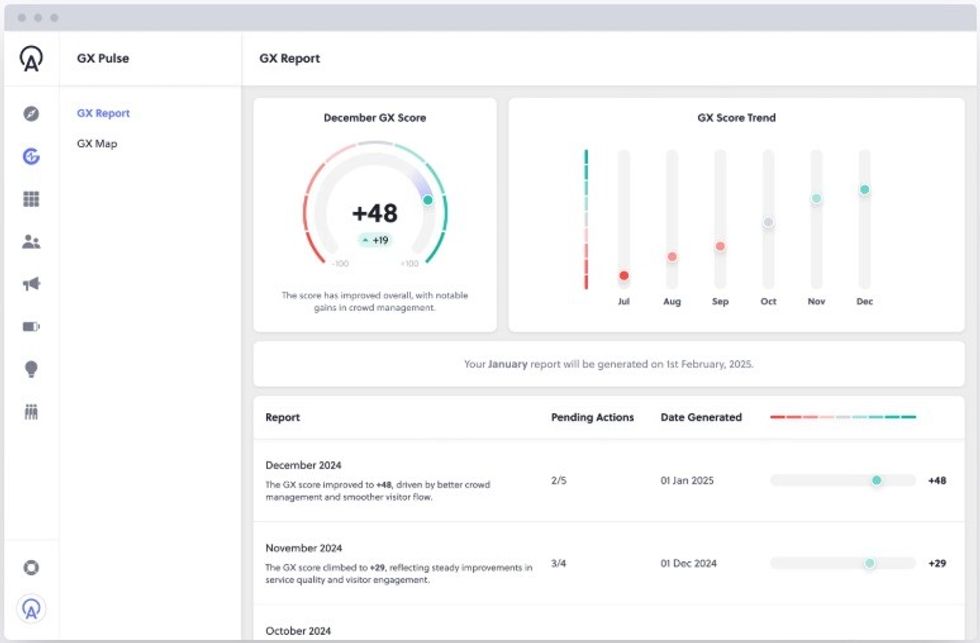Image resolution: width=980 pixels, height=643 pixels.
Task: Open the apps grid icon in the sidebar
Action: pyautogui.click(x=31, y=198)
